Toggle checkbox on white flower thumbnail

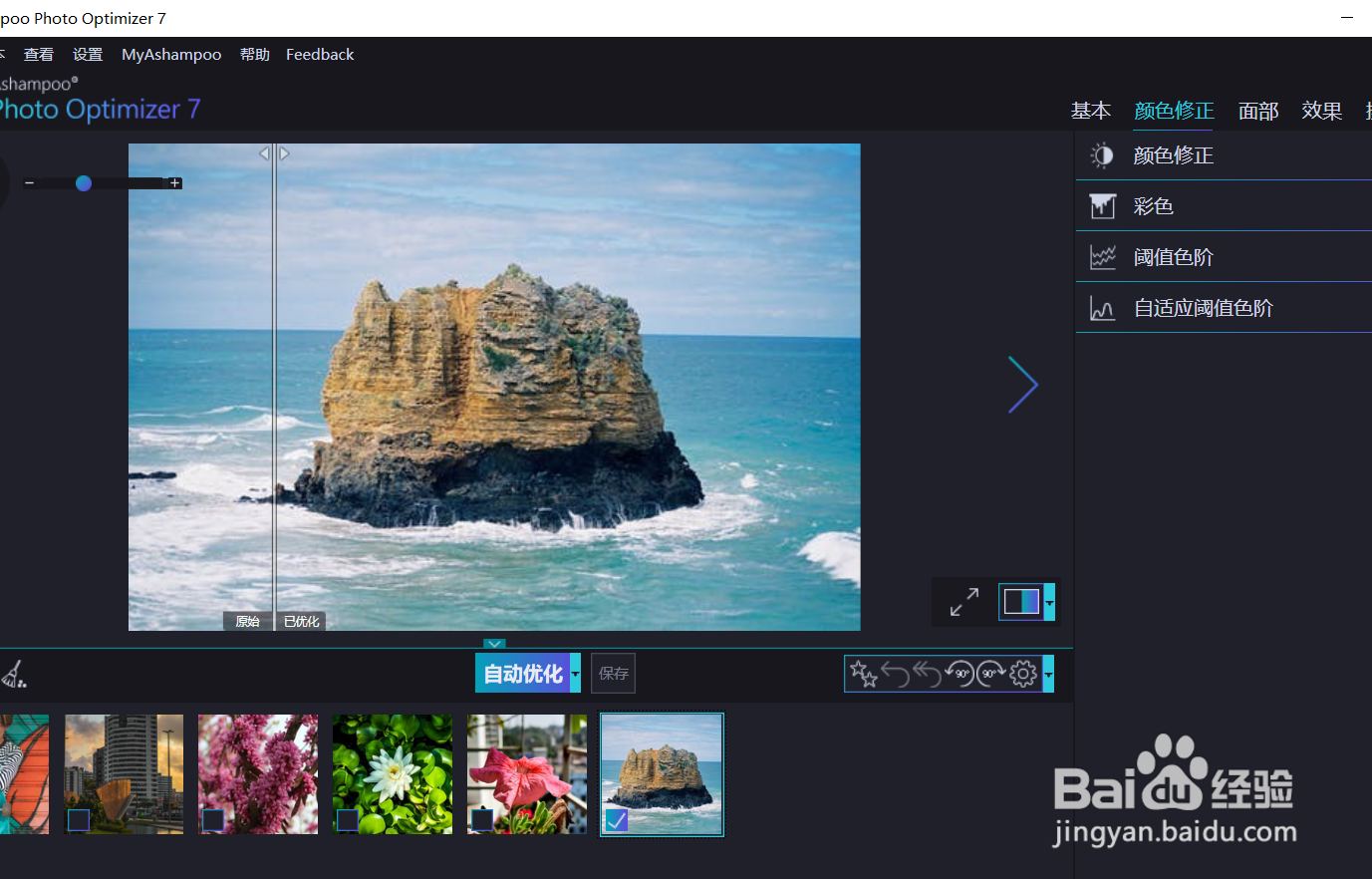(x=348, y=820)
